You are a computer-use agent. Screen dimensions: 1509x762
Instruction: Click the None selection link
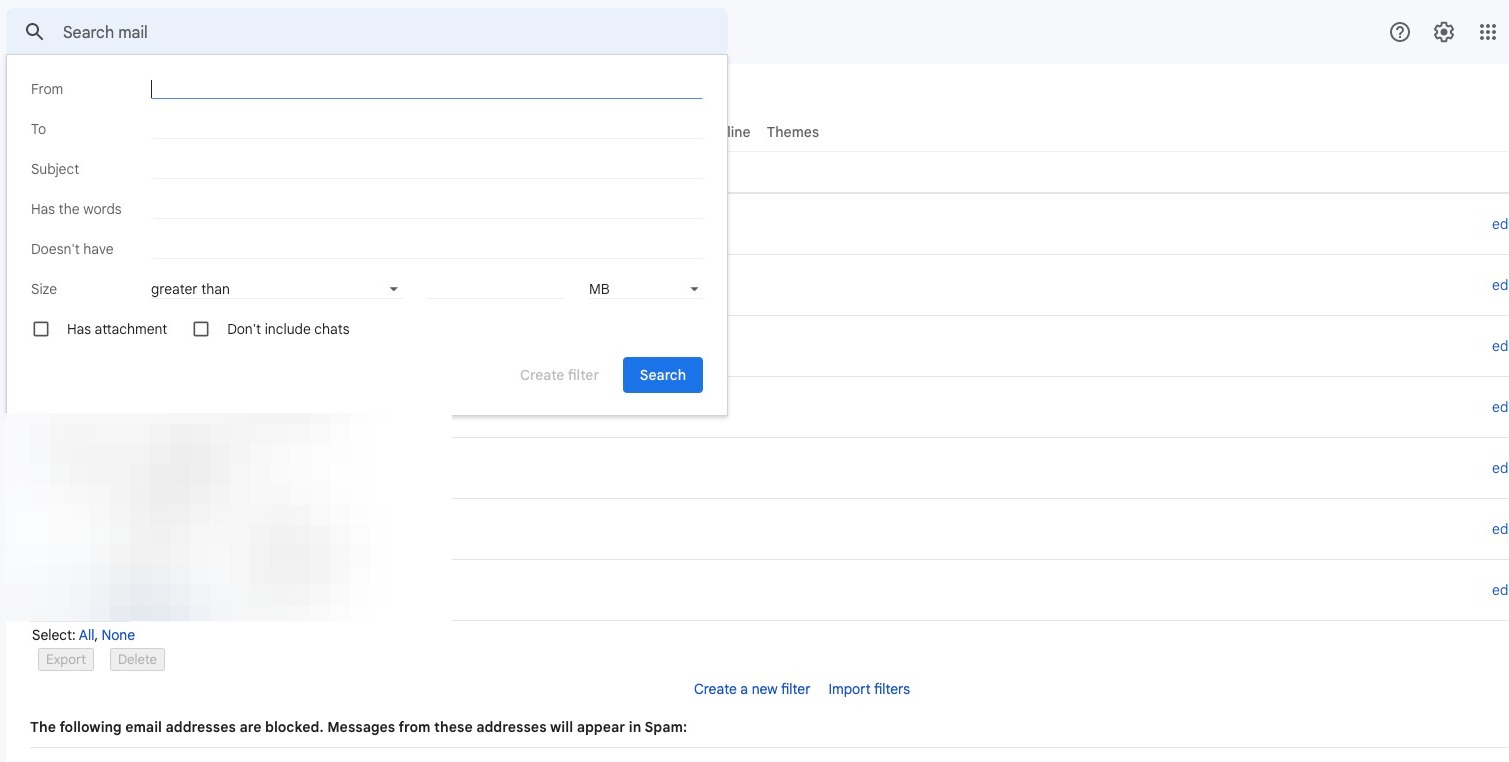[x=118, y=635]
